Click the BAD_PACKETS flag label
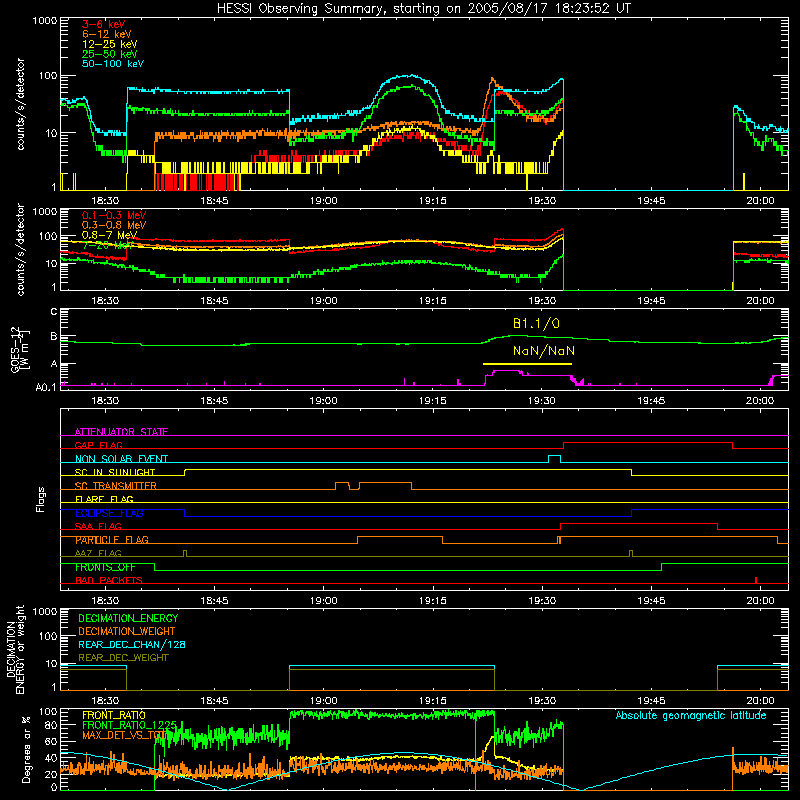 point(109,580)
